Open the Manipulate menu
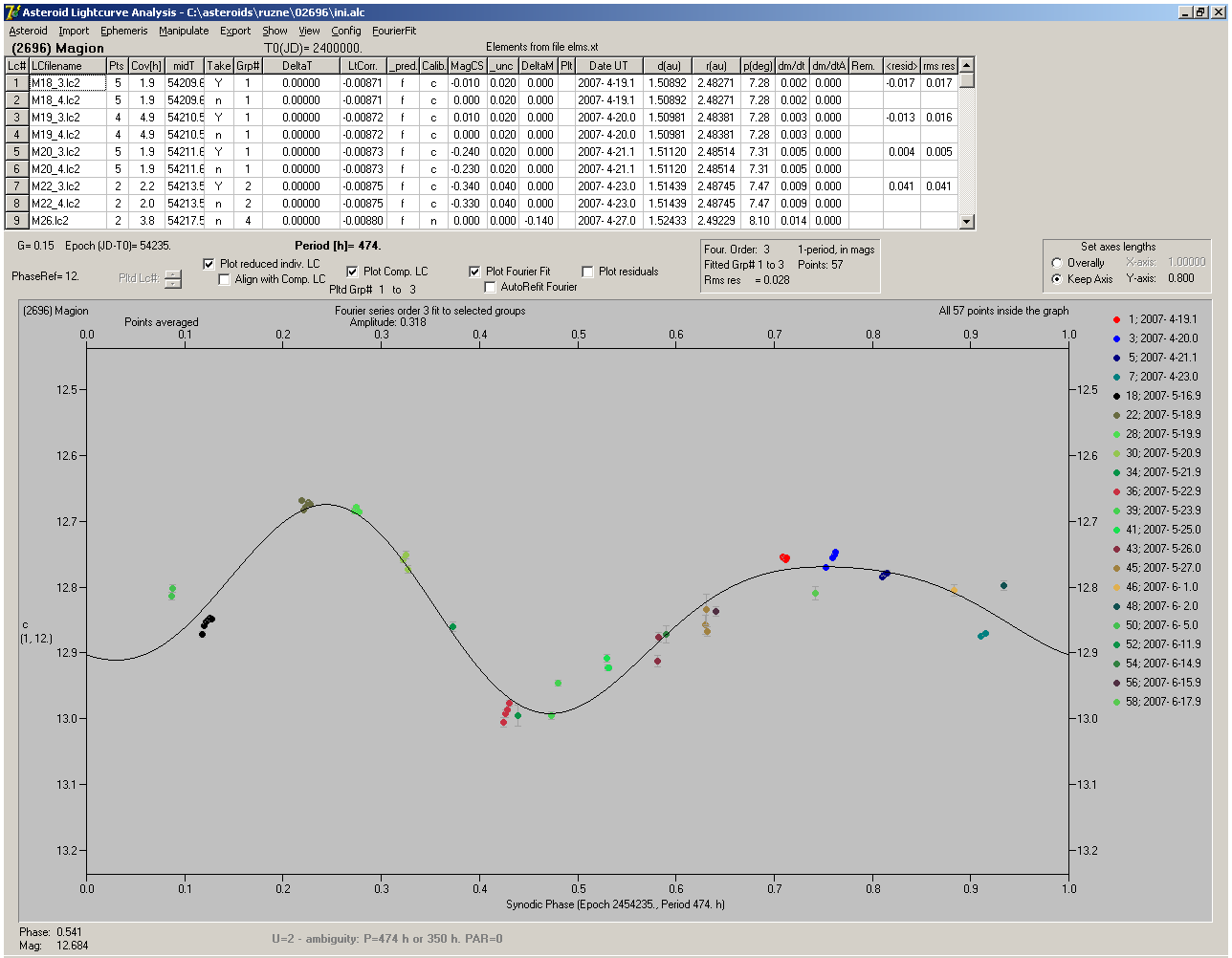Image resolution: width=1232 pixels, height=958 pixels. 184,31
